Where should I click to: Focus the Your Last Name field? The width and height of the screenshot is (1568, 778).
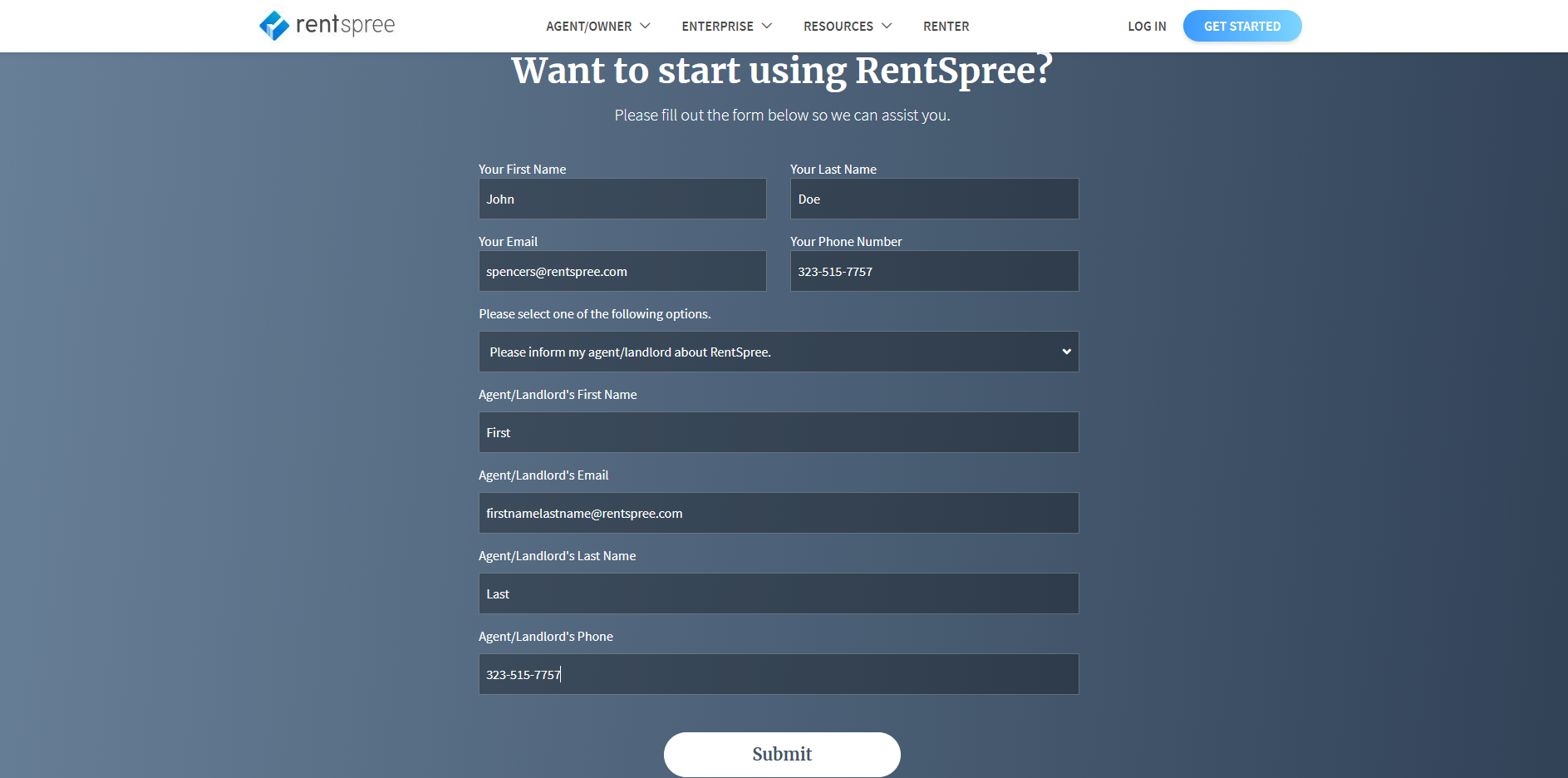click(x=934, y=199)
